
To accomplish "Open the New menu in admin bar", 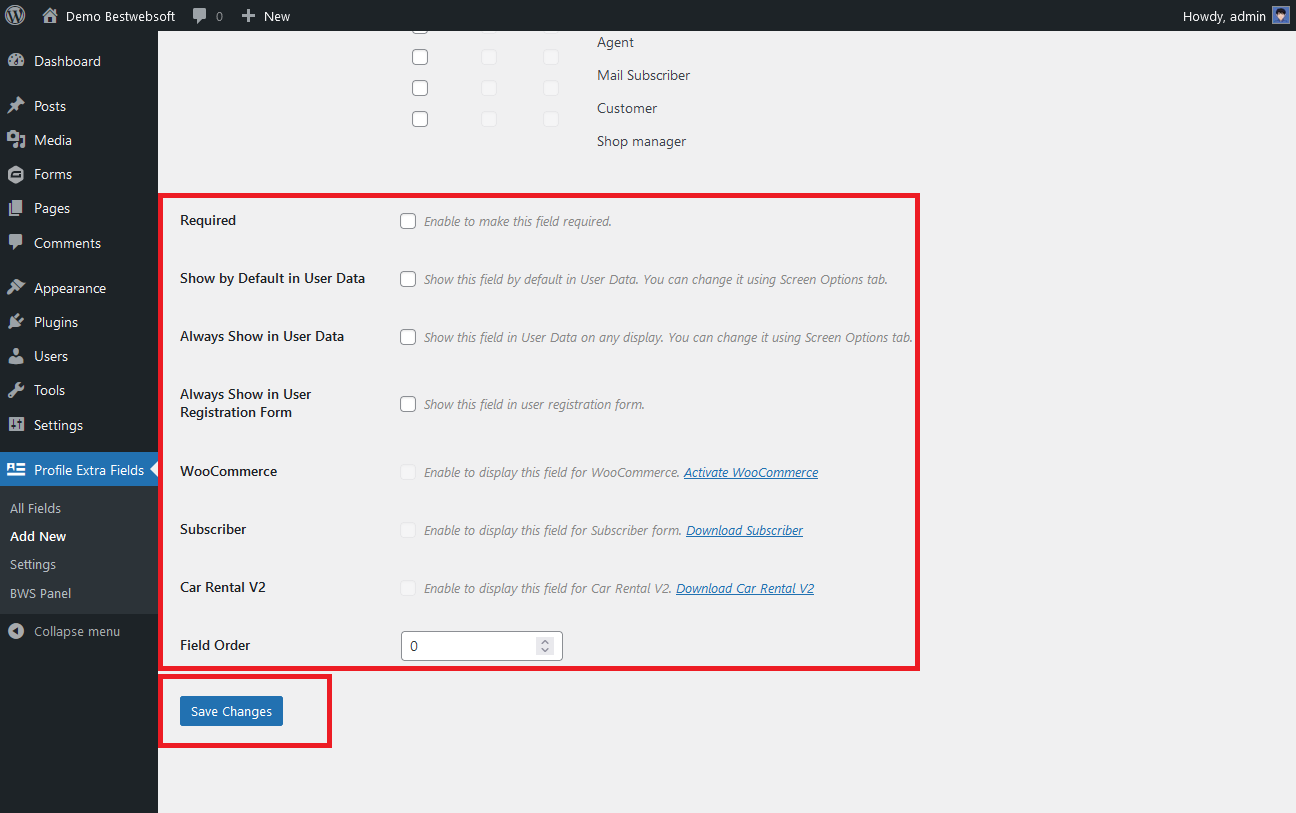I will click(x=265, y=15).
